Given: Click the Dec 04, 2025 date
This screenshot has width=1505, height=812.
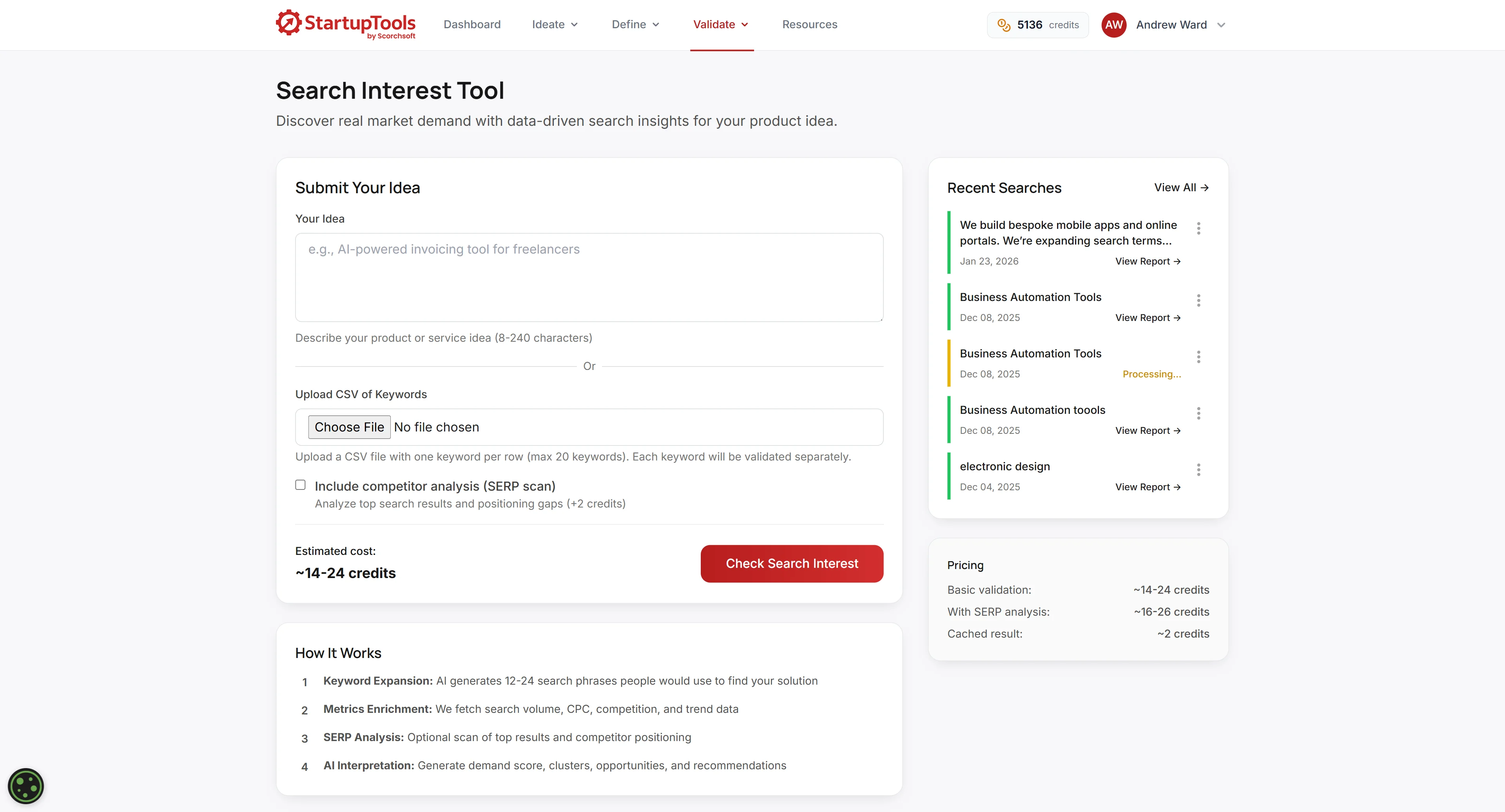Looking at the screenshot, I should (x=990, y=487).
